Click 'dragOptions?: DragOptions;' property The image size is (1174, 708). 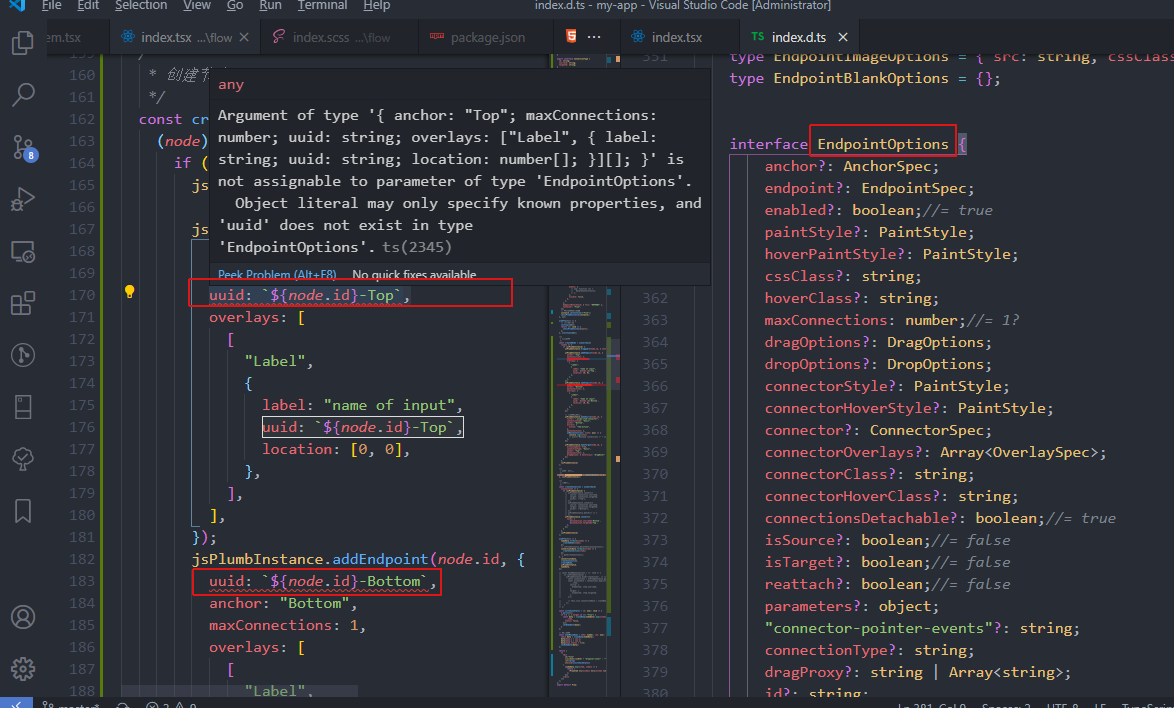878,342
